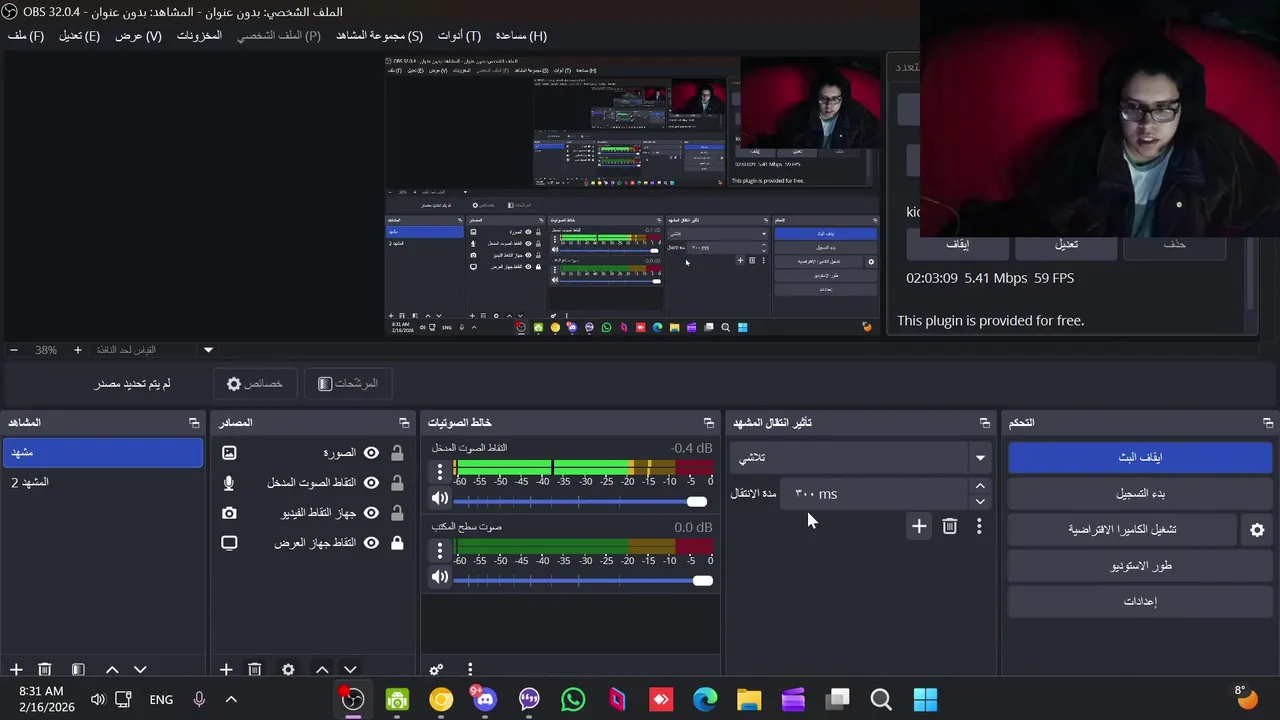This screenshot has width=1280, height=720.
Task: Decrease transition duration with down arrow
Action: tap(980, 501)
